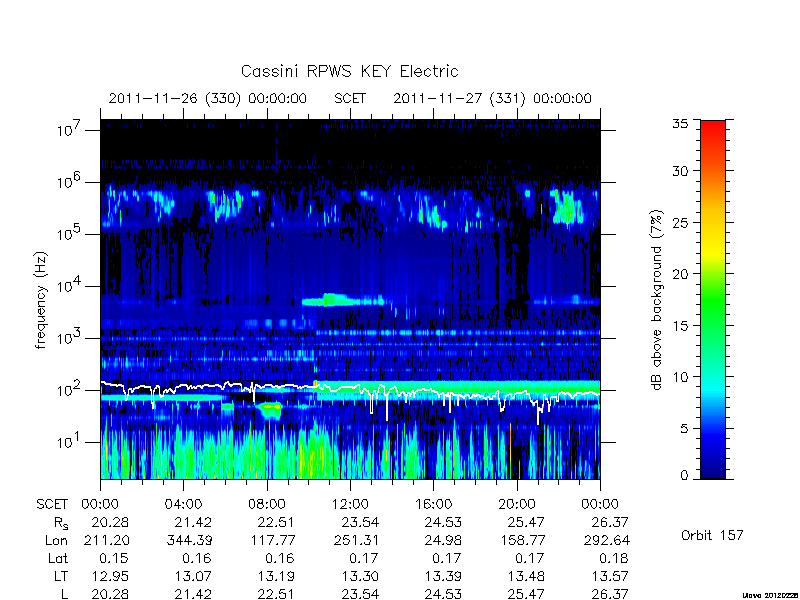Click the colorbar tick value '25'

tap(680, 222)
